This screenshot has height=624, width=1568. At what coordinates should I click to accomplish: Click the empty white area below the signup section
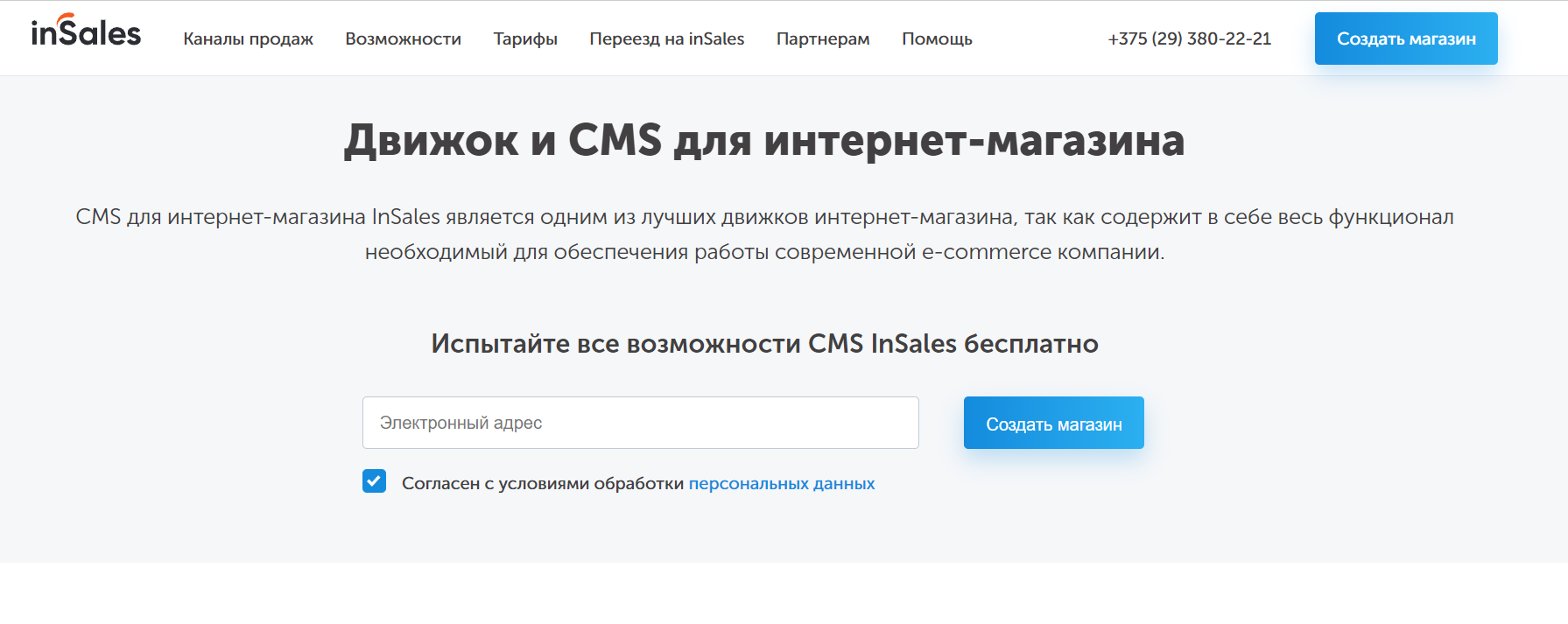784,593
